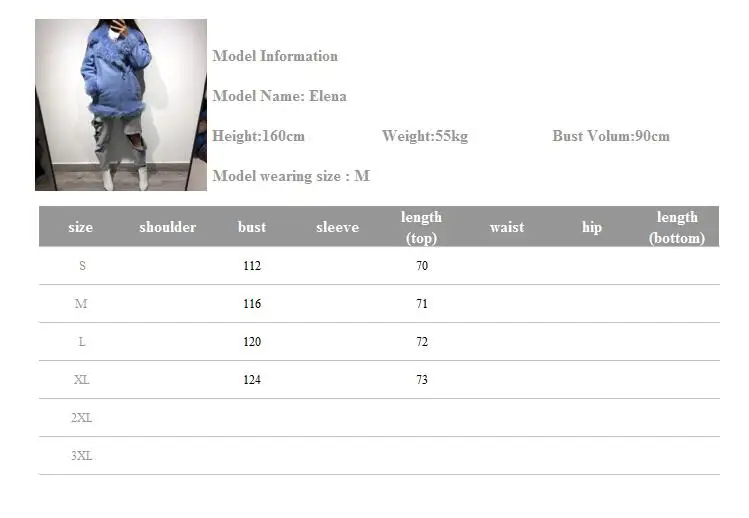Select the size column header
The width and height of the screenshot is (749, 518).
point(80,227)
